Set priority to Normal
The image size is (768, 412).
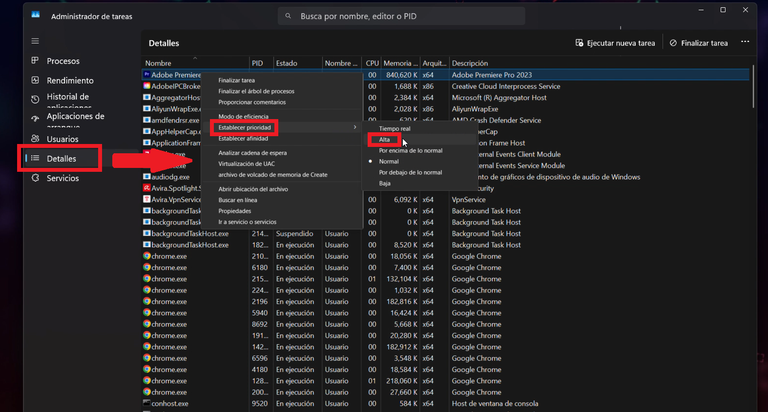388,161
